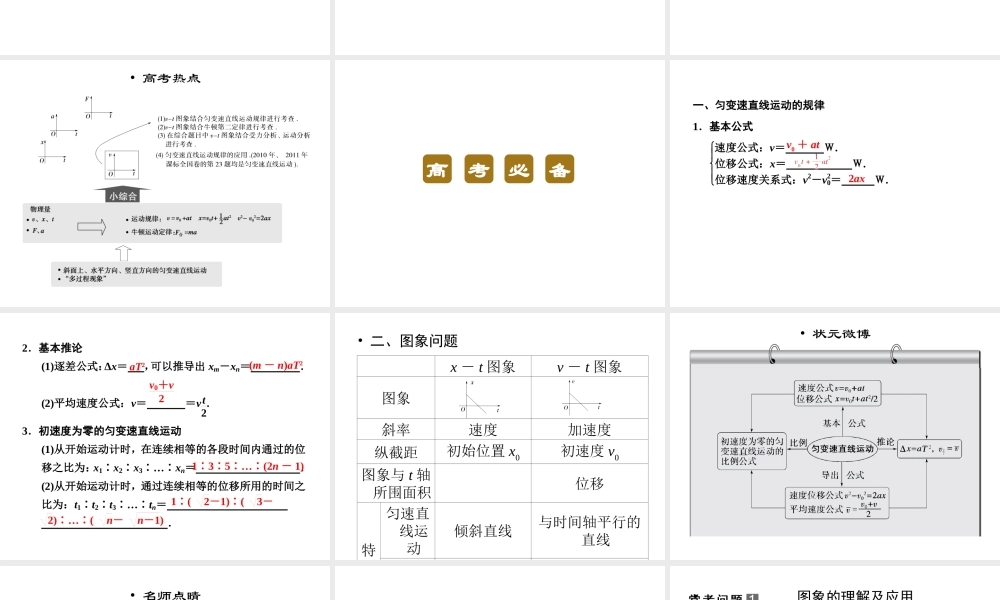Viewport: 1000px width, 600px height.
Task: Click the 斜率 row label
Action: pos(395,429)
